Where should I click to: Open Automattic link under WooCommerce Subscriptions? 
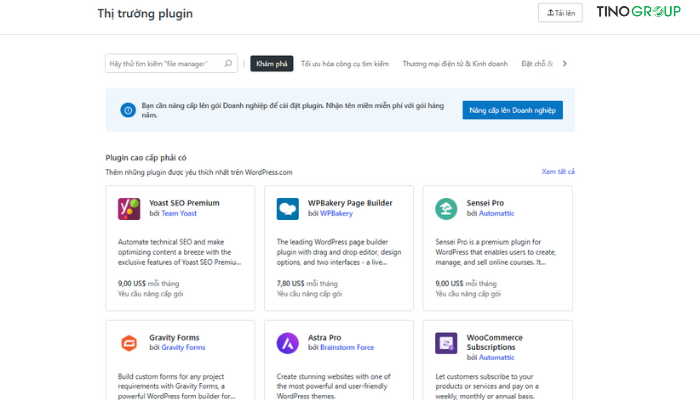tap(496, 358)
